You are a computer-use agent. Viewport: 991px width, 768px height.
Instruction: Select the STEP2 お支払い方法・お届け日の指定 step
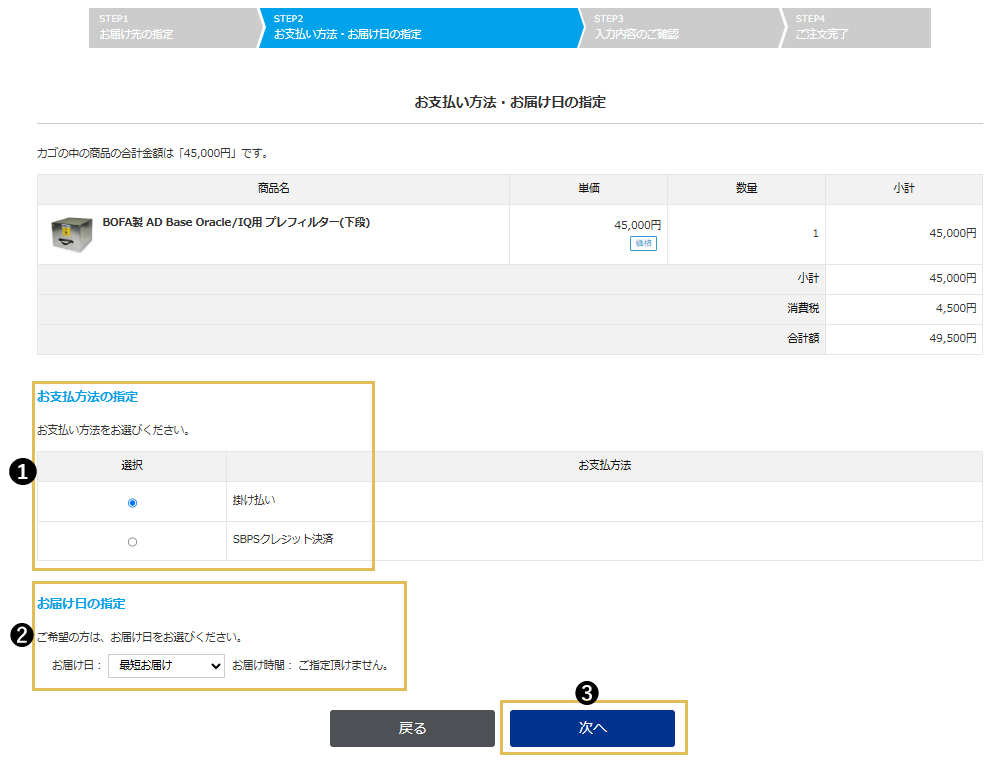pos(415,28)
